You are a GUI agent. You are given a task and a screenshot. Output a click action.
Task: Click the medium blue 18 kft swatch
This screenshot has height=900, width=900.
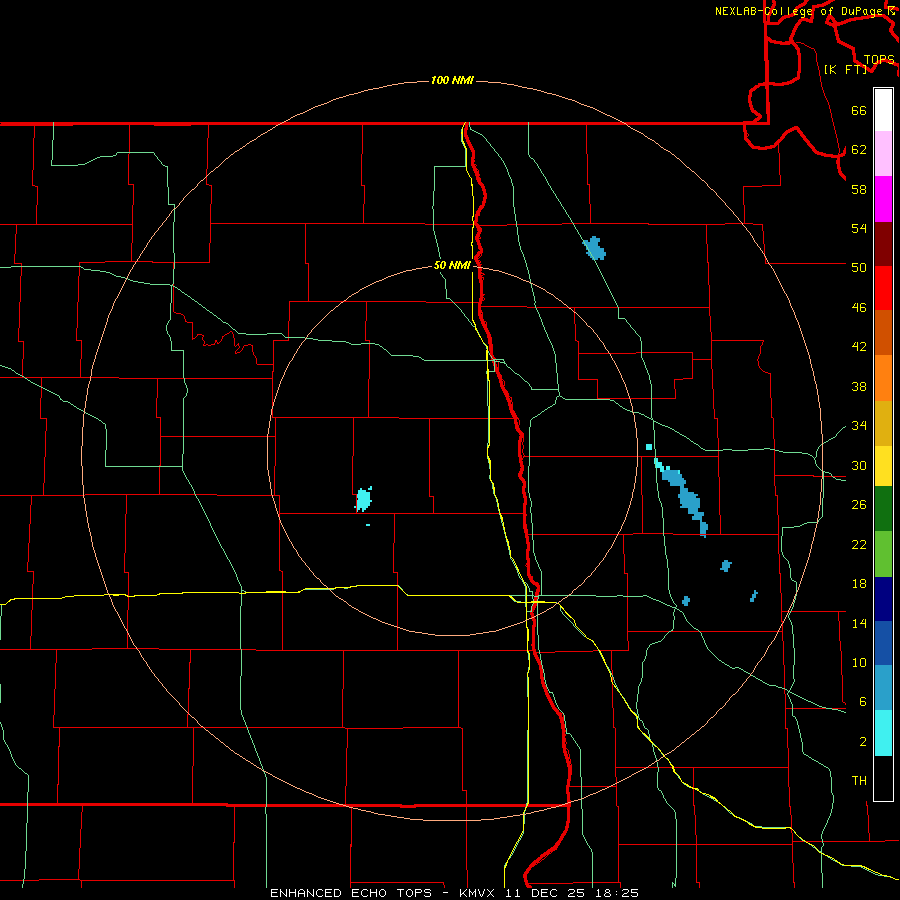pos(883,643)
